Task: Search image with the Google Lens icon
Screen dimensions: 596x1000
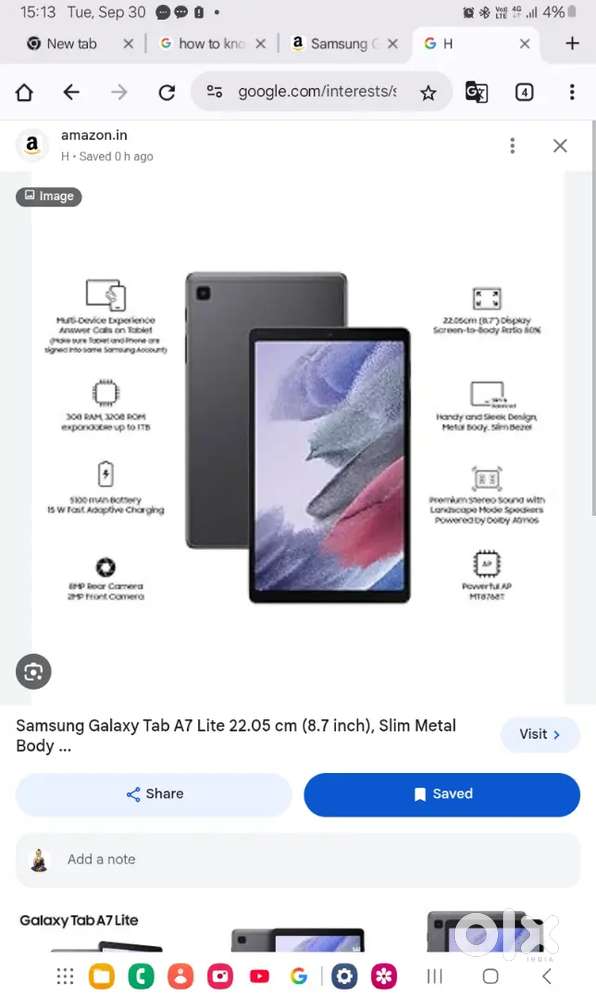Action: [33, 672]
